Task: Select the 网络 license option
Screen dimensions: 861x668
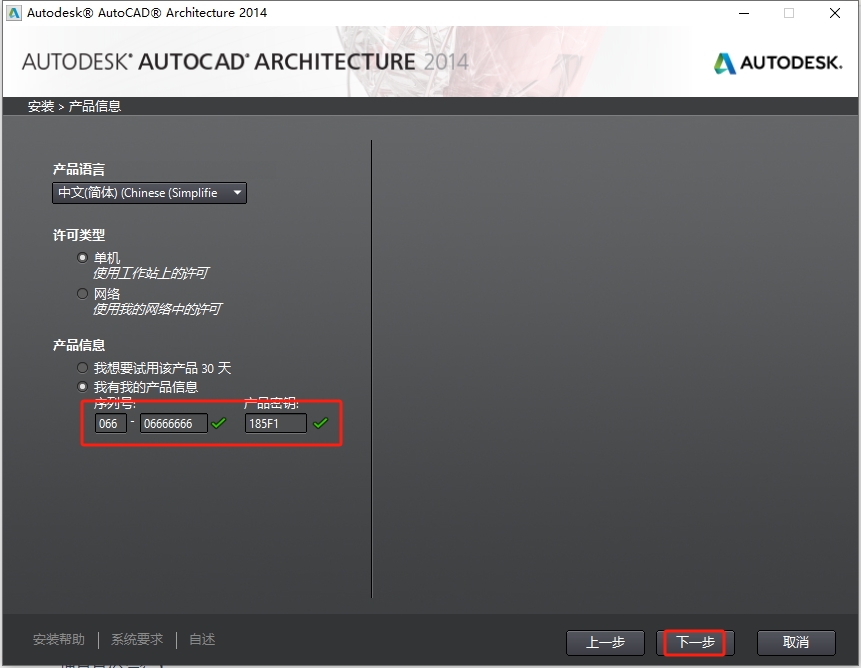Action: [82, 293]
